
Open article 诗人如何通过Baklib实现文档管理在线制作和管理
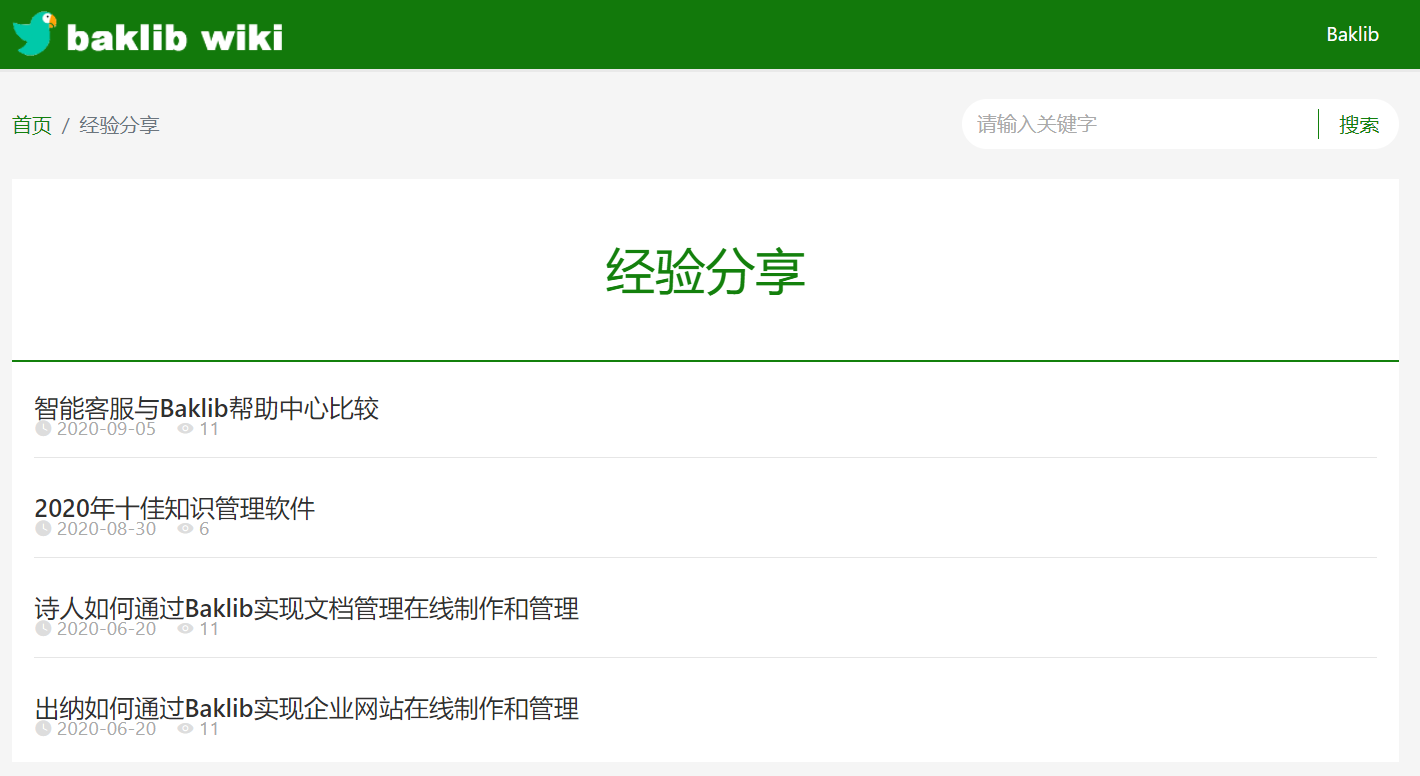(306, 608)
